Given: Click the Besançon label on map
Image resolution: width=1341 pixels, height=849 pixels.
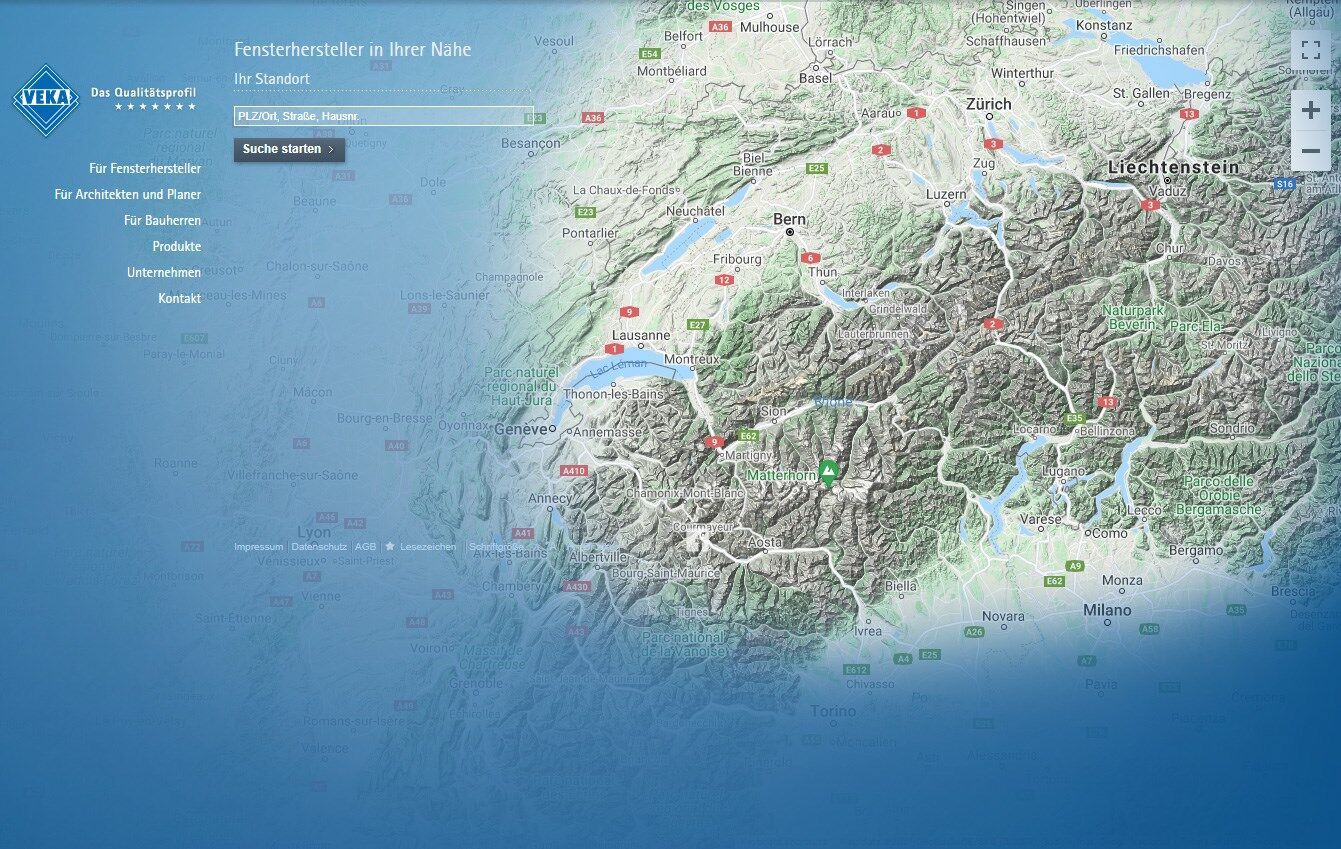Looking at the screenshot, I should (x=530, y=144).
